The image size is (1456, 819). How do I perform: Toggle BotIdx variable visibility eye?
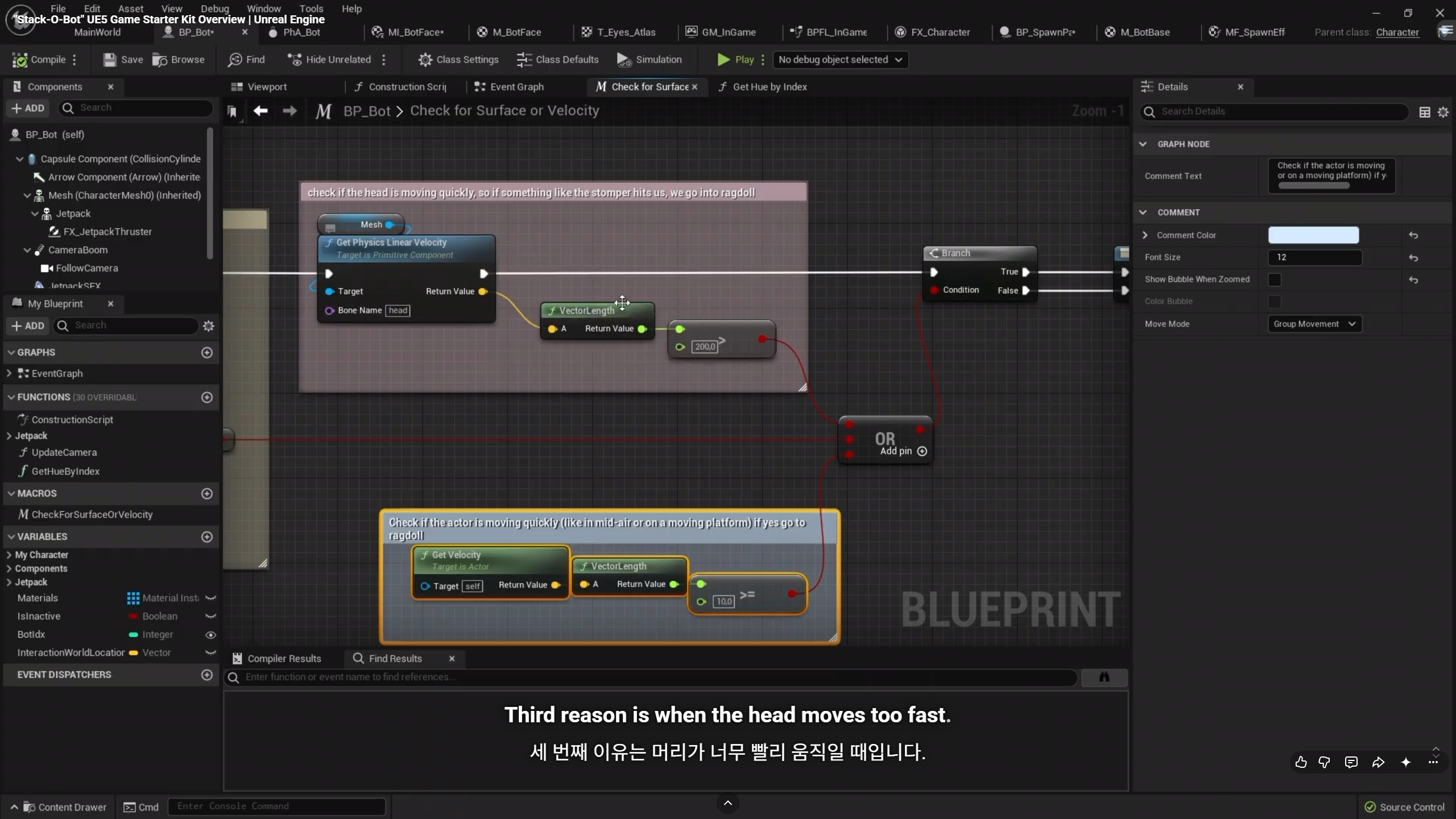click(x=210, y=635)
